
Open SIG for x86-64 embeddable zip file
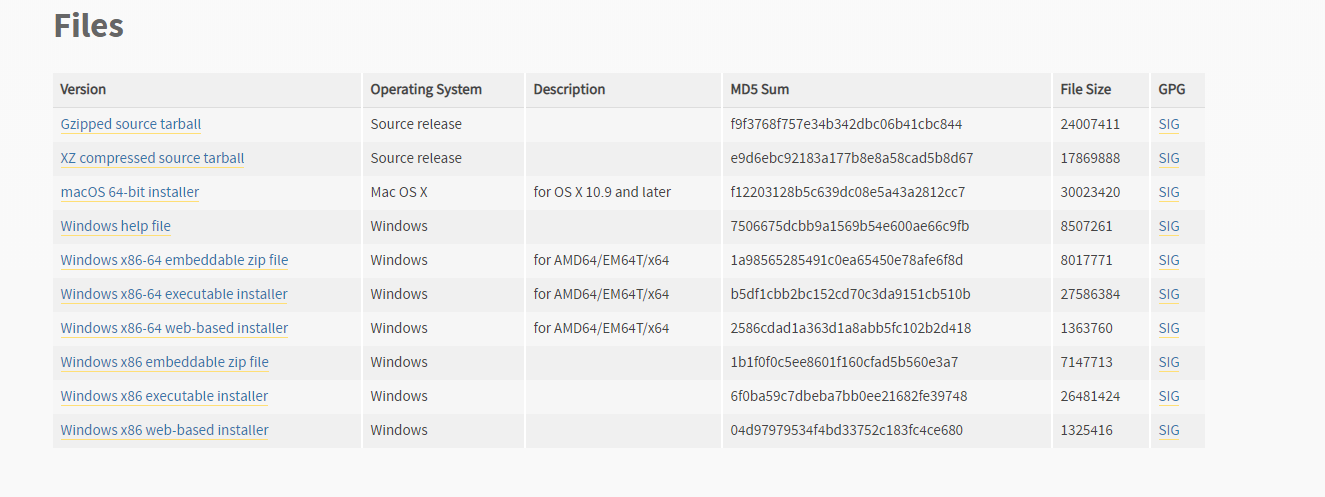[1169, 261]
